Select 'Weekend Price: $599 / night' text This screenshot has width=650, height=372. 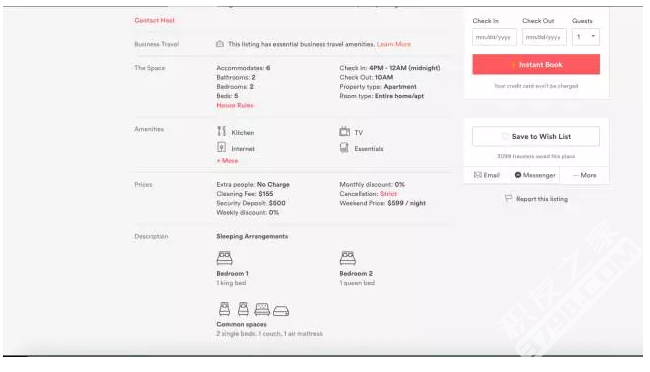(x=383, y=203)
